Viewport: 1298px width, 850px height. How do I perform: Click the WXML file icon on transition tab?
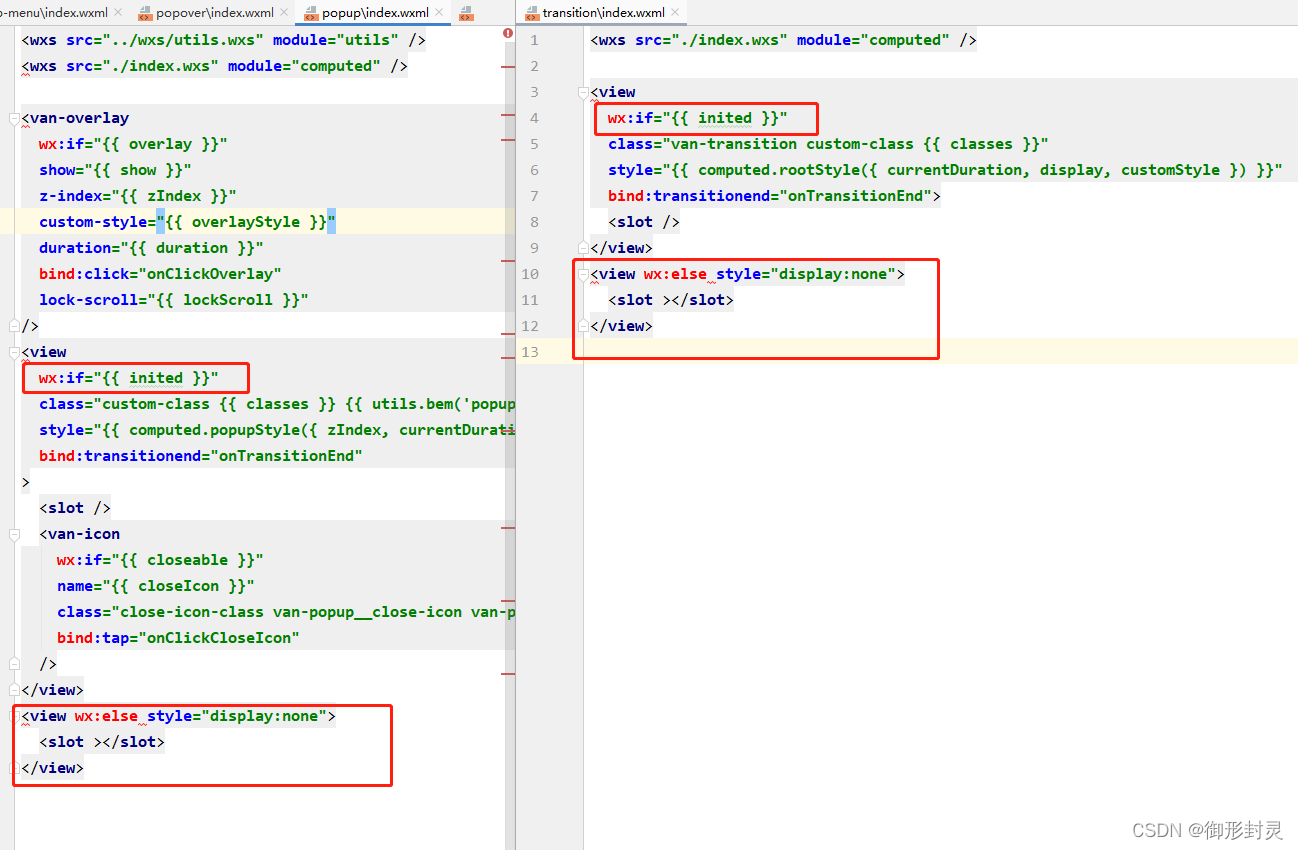[531, 13]
